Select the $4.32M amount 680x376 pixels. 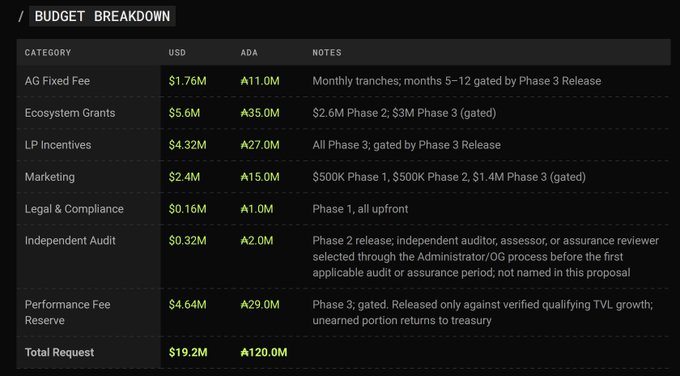pos(187,145)
